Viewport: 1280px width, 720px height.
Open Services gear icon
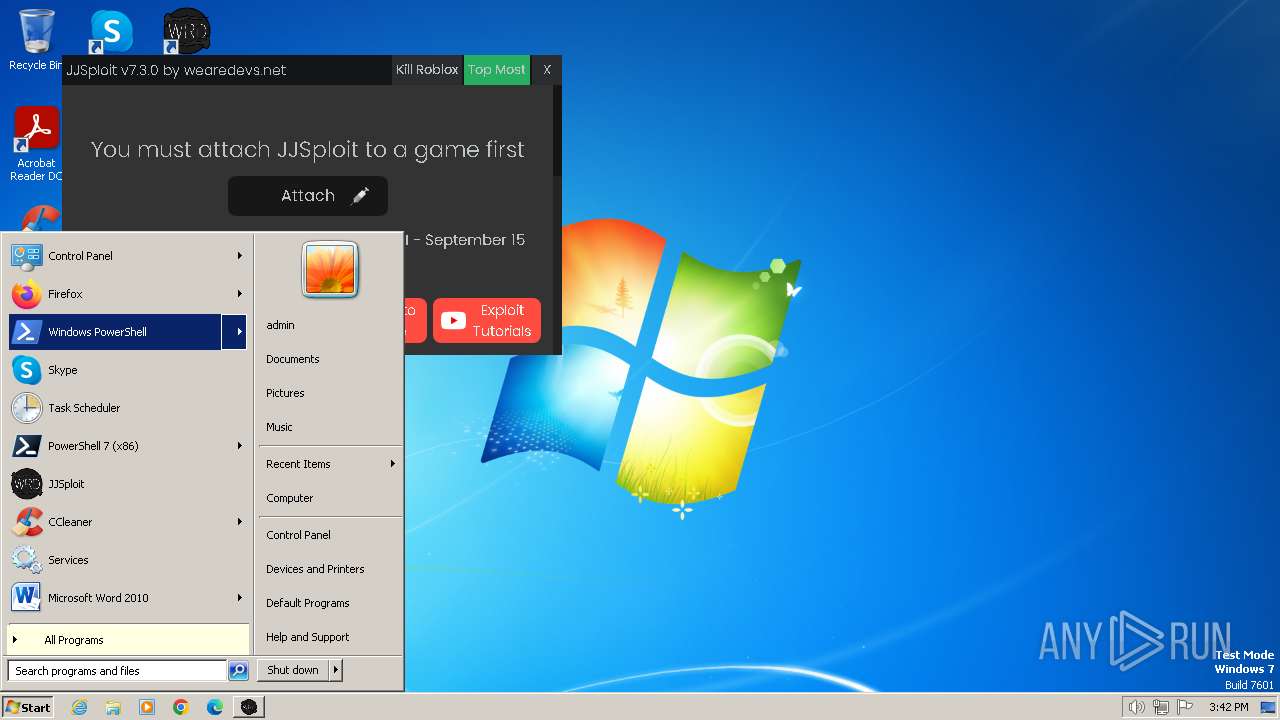[26, 560]
